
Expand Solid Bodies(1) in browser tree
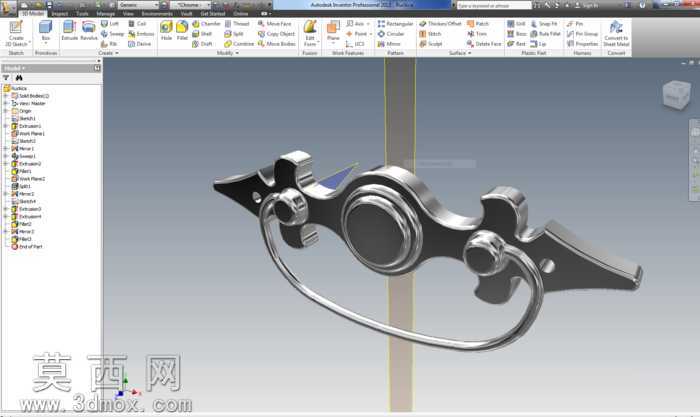(x=6, y=96)
